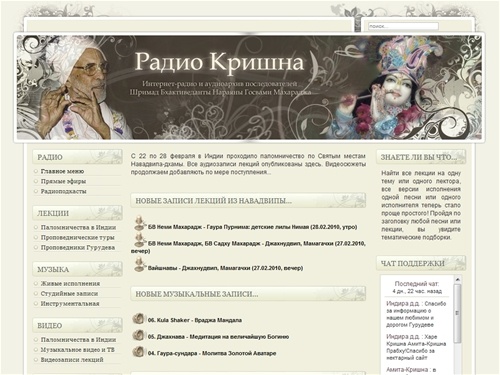Click the "ЧАТ ПОДДЕРЖКИ" heading

(421, 263)
